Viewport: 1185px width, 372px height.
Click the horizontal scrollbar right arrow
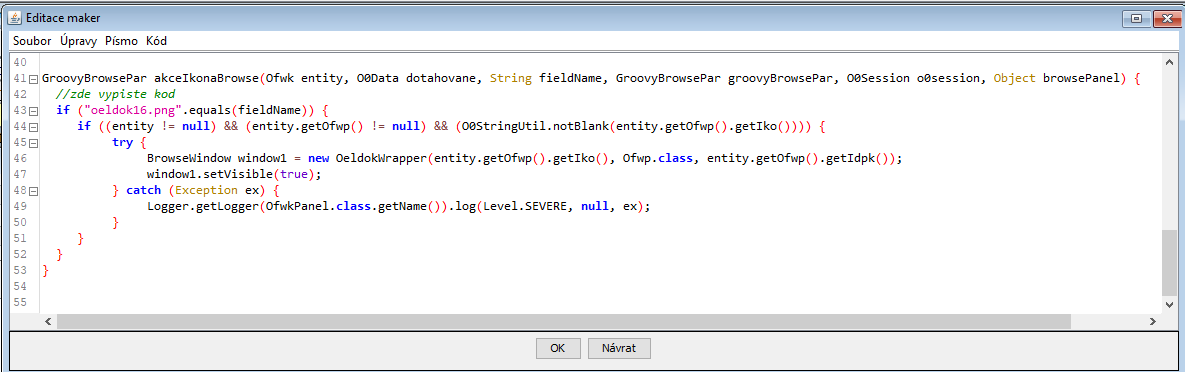1153,321
